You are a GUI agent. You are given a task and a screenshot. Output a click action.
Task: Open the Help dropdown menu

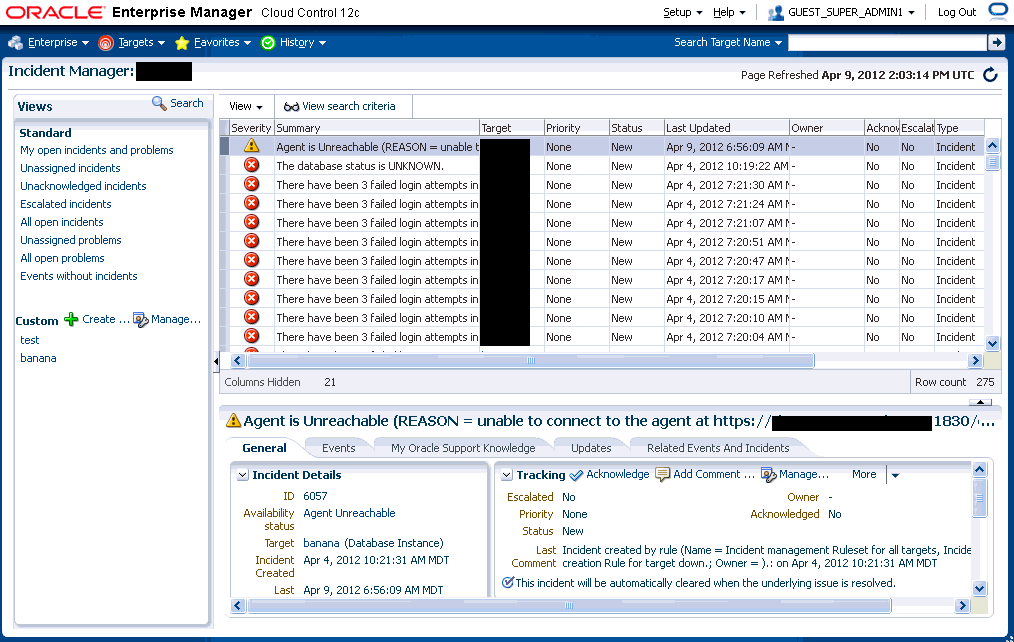[x=729, y=12]
